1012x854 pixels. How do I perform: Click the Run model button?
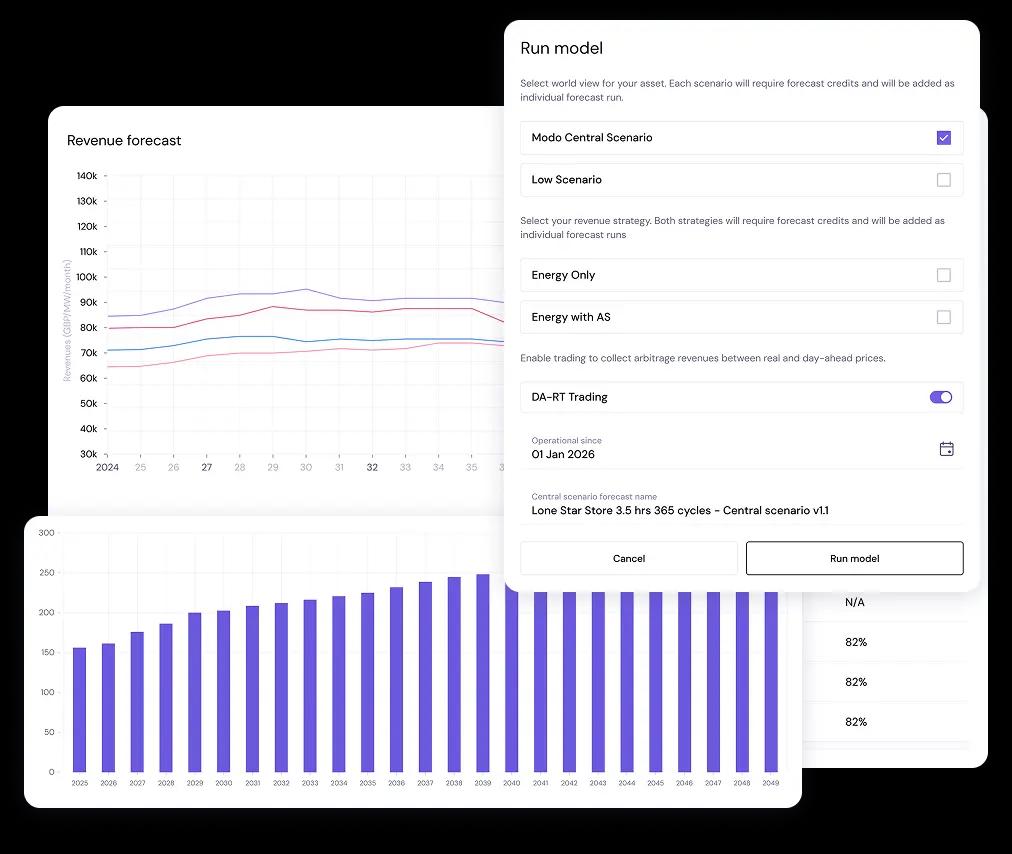[x=854, y=558]
